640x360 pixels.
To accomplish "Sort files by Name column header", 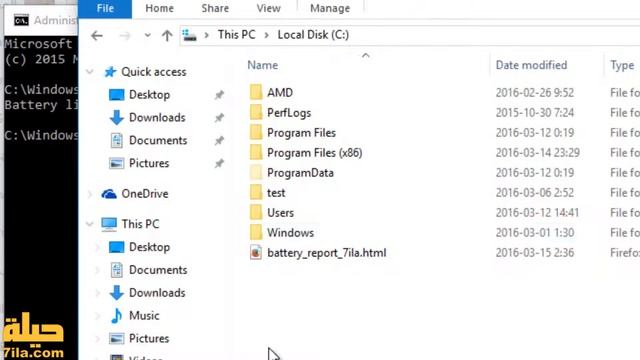I will (x=262, y=65).
